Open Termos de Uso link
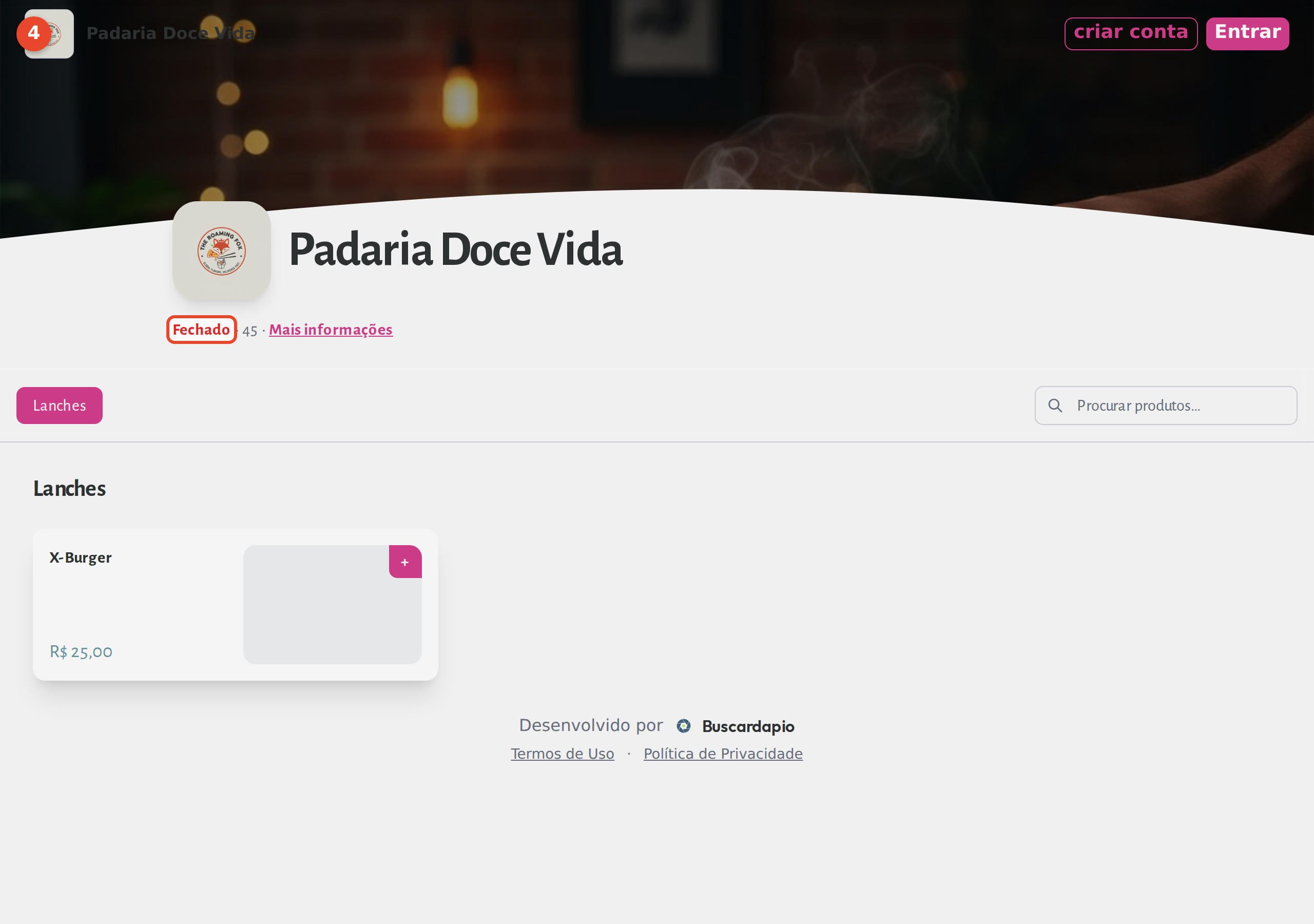The width and height of the screenshot is (1314, 924). (x=562, y=754)
